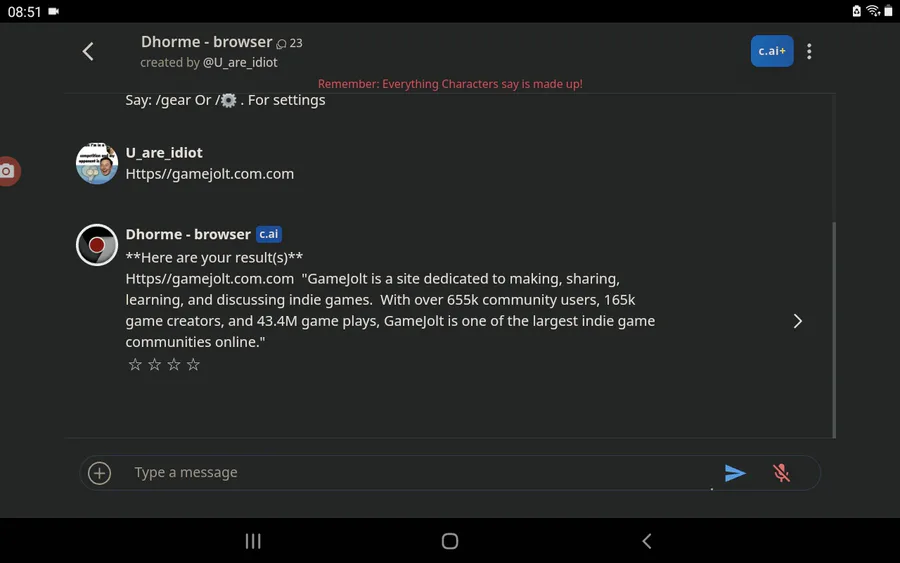Go back using the header arrow
Screen dimensions: 900x563
tap(88, 52)
